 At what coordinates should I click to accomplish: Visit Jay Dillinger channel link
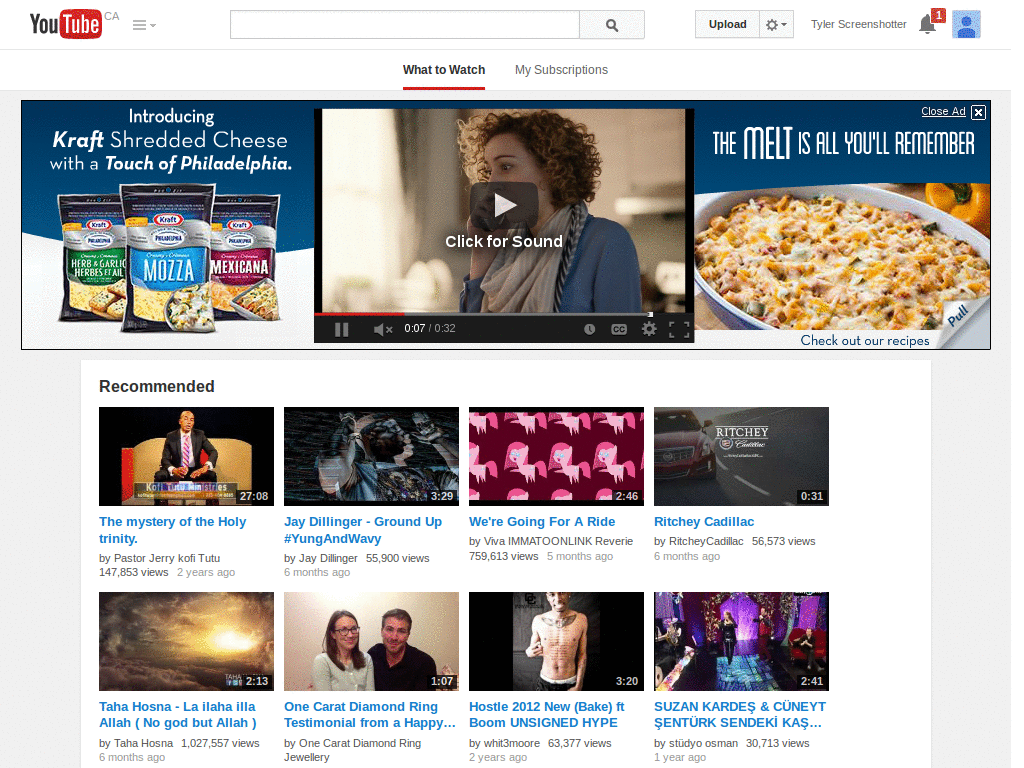(x=328, y=558)
